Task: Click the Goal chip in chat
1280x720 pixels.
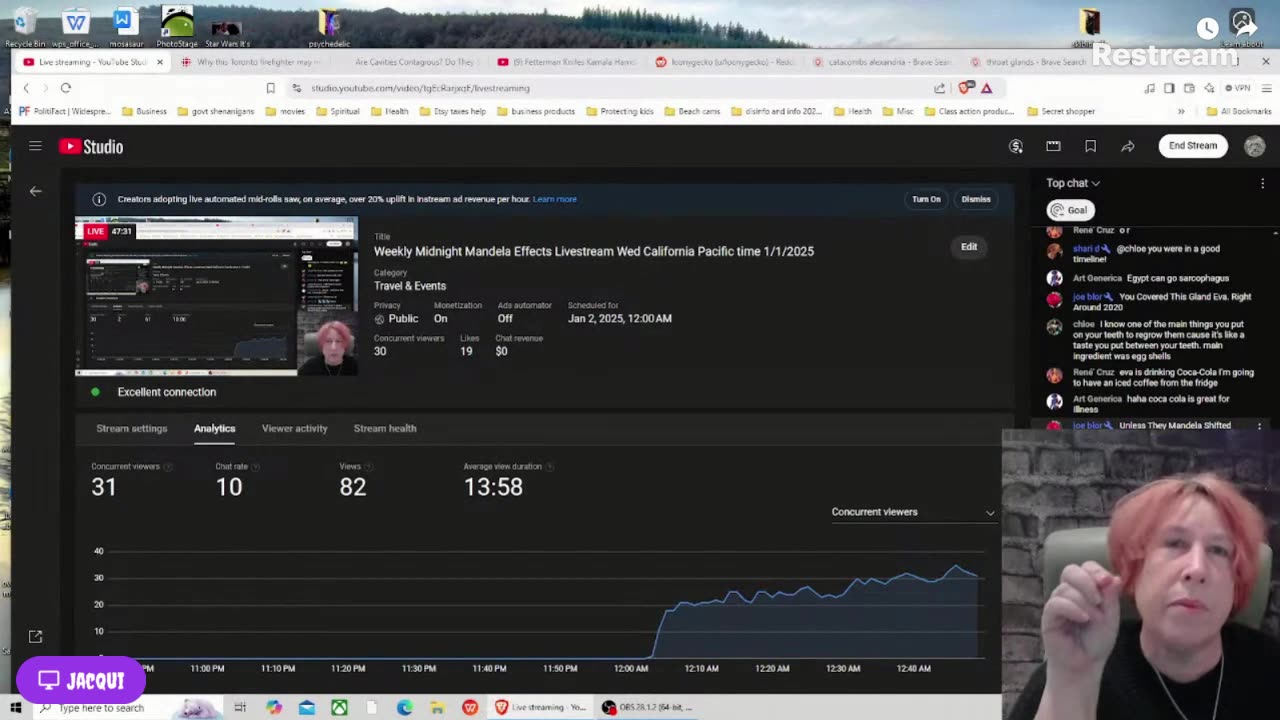Action: pyautogui.click(x=1070, y=210)
